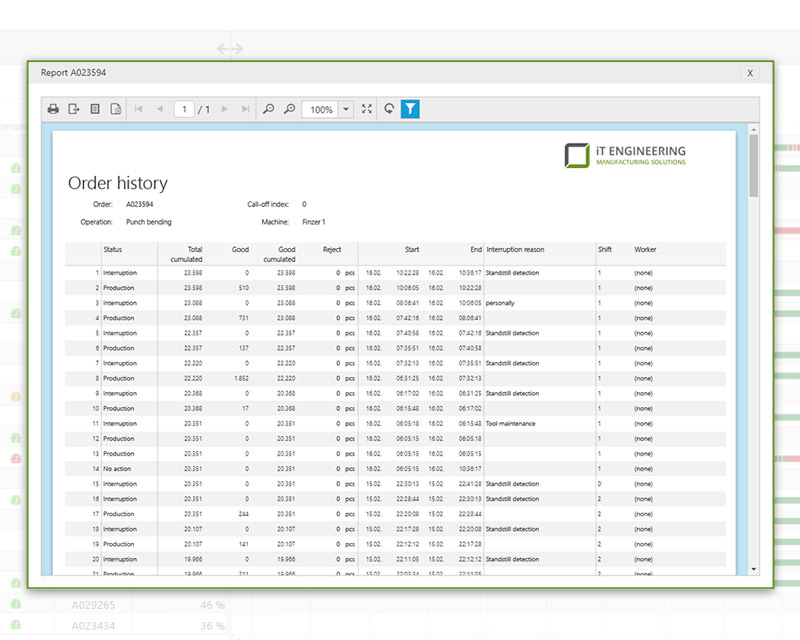Jump to the last page

pyautogui.click(x=245, y=109)
